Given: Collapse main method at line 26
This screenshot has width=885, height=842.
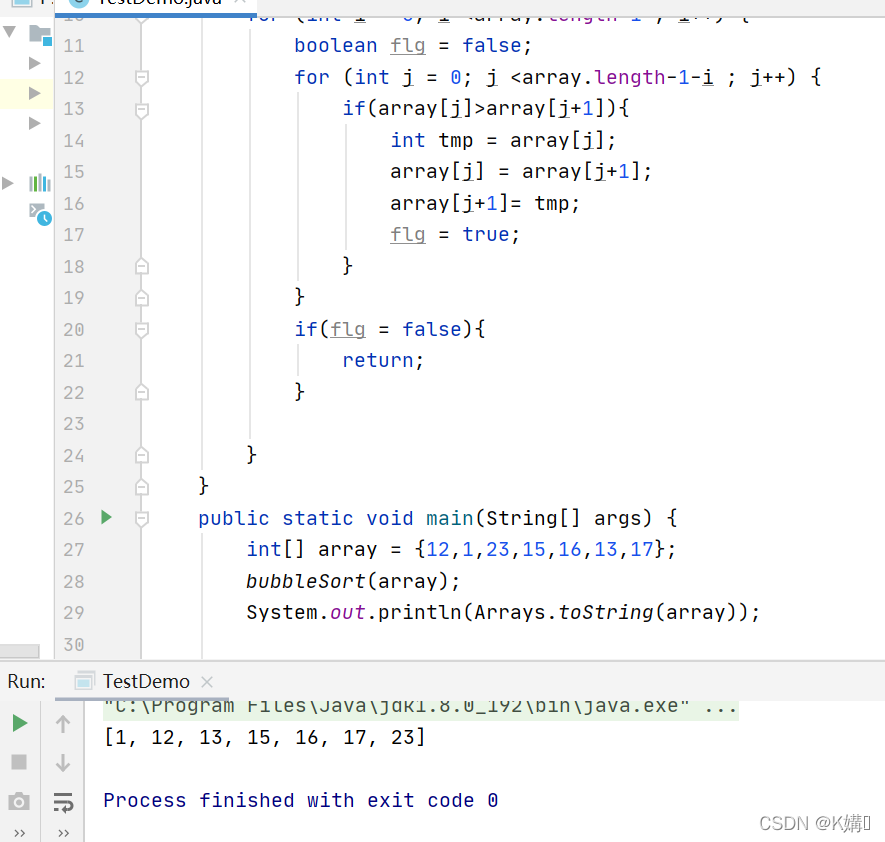Looking at the screenshot, I should click(142, 519).
